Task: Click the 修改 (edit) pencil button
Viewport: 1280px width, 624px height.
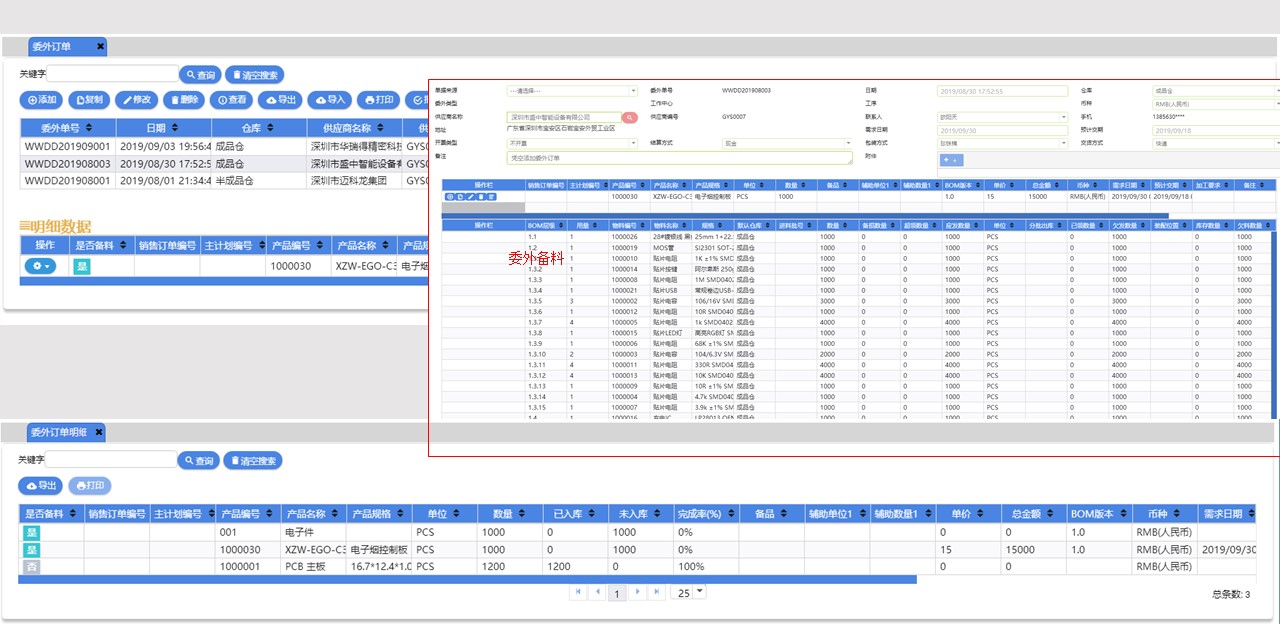Action: click(x=137, y=100)
